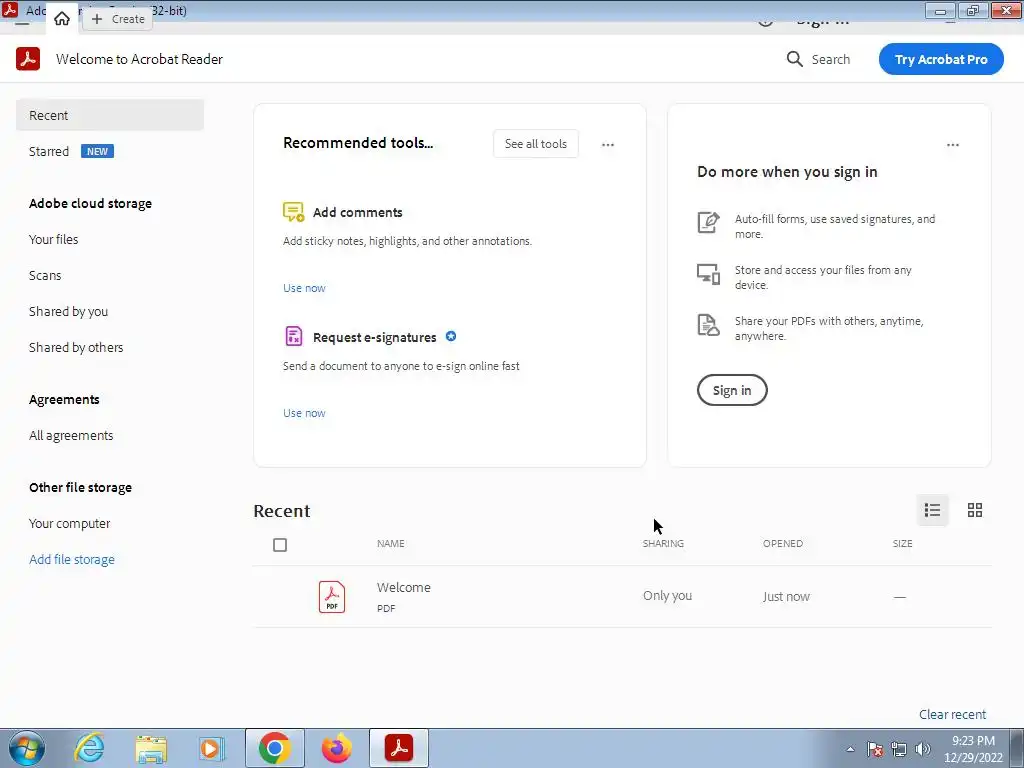Click 'Just now' in the Welcome row
Viewport: 1024px width, 768px height.
click(x=786, y=596)
